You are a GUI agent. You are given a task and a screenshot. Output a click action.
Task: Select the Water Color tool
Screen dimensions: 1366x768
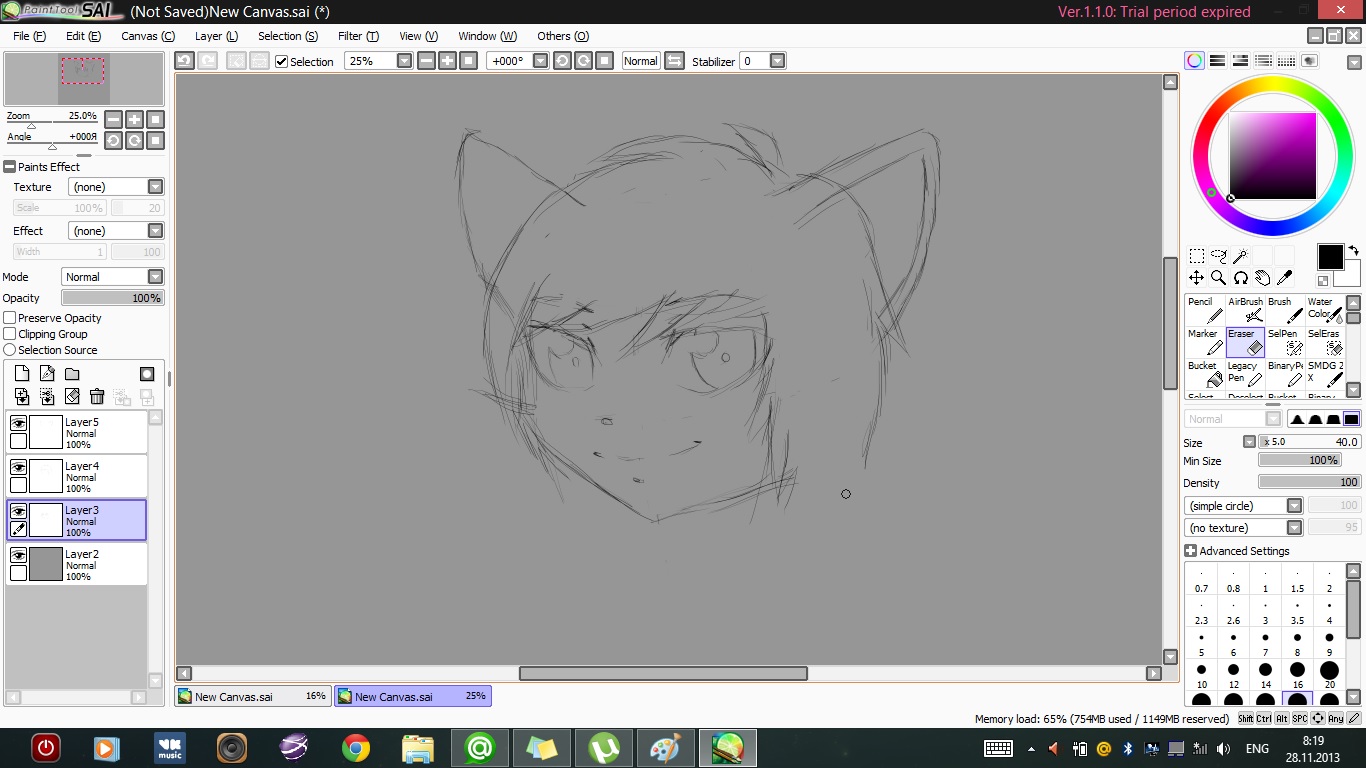click(x=1324, y=310)
